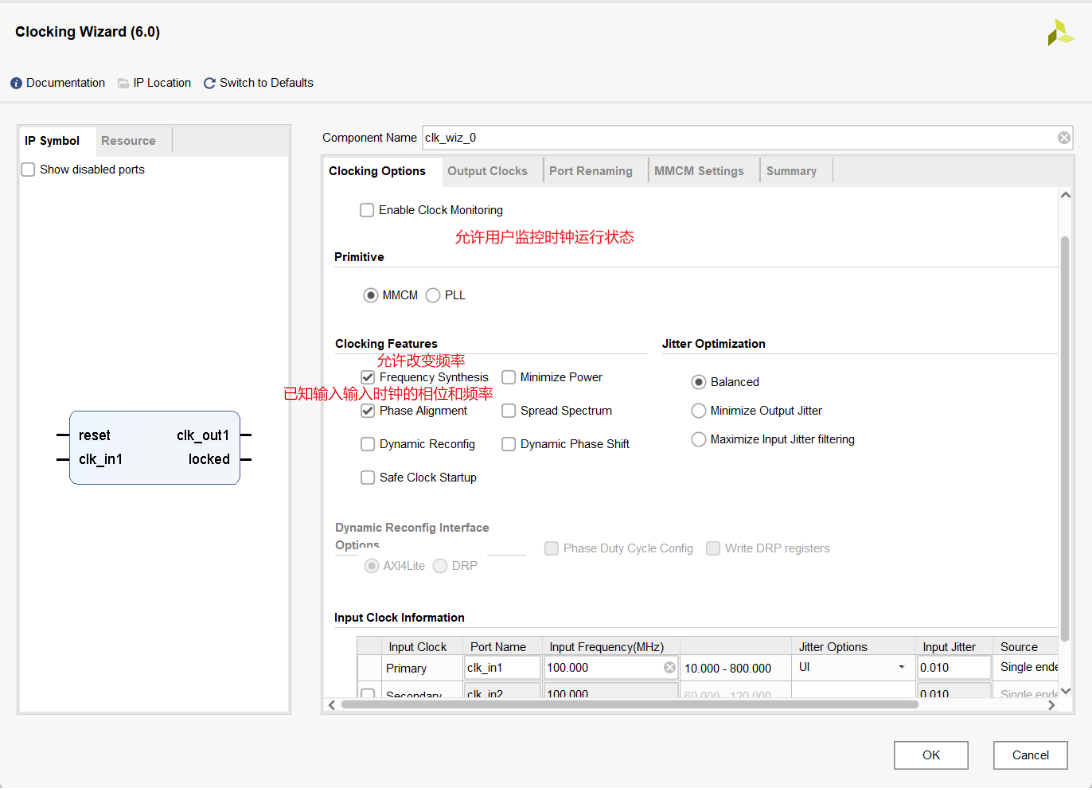Click the Switch to Defaults refresh icon
Screen dimensions: 1092x790
click(x=210, y=83)
